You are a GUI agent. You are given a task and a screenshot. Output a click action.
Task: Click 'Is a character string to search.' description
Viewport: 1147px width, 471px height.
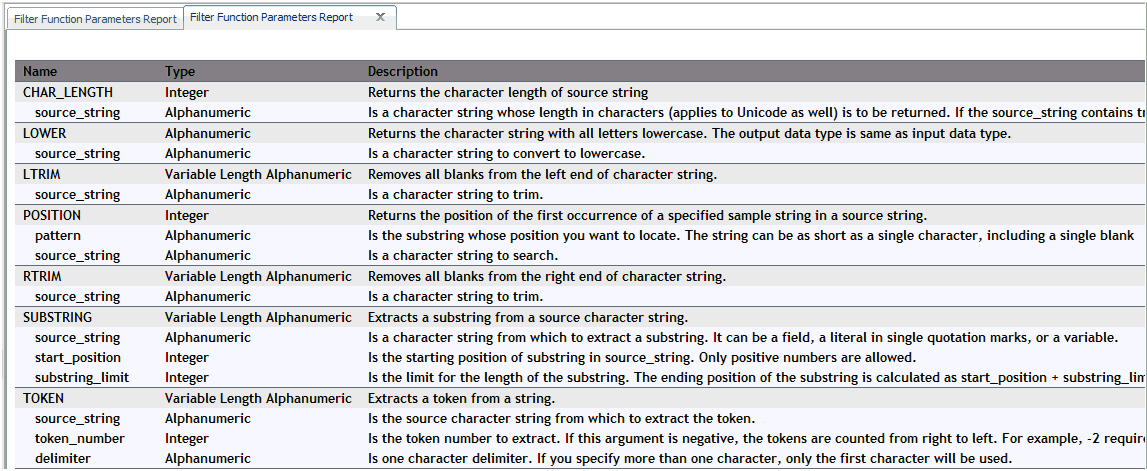click(x=462, y=256)
